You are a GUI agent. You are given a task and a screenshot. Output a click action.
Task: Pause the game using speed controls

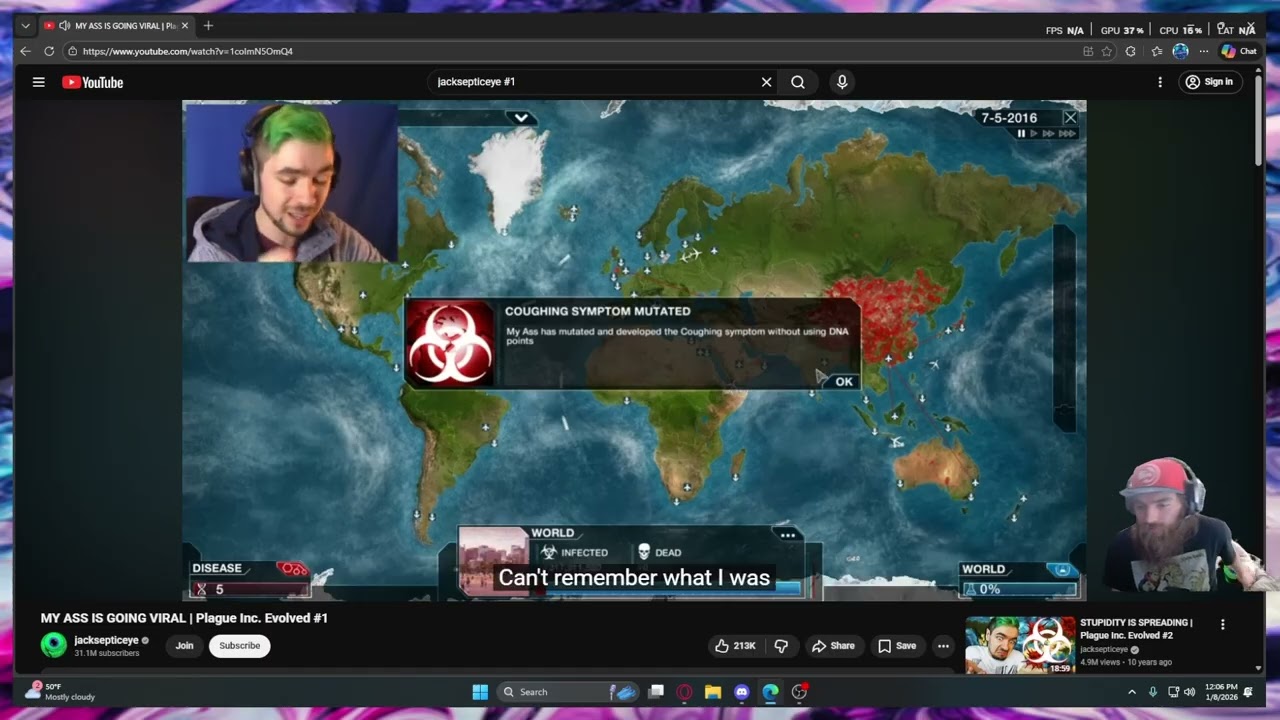point(1021,133)
